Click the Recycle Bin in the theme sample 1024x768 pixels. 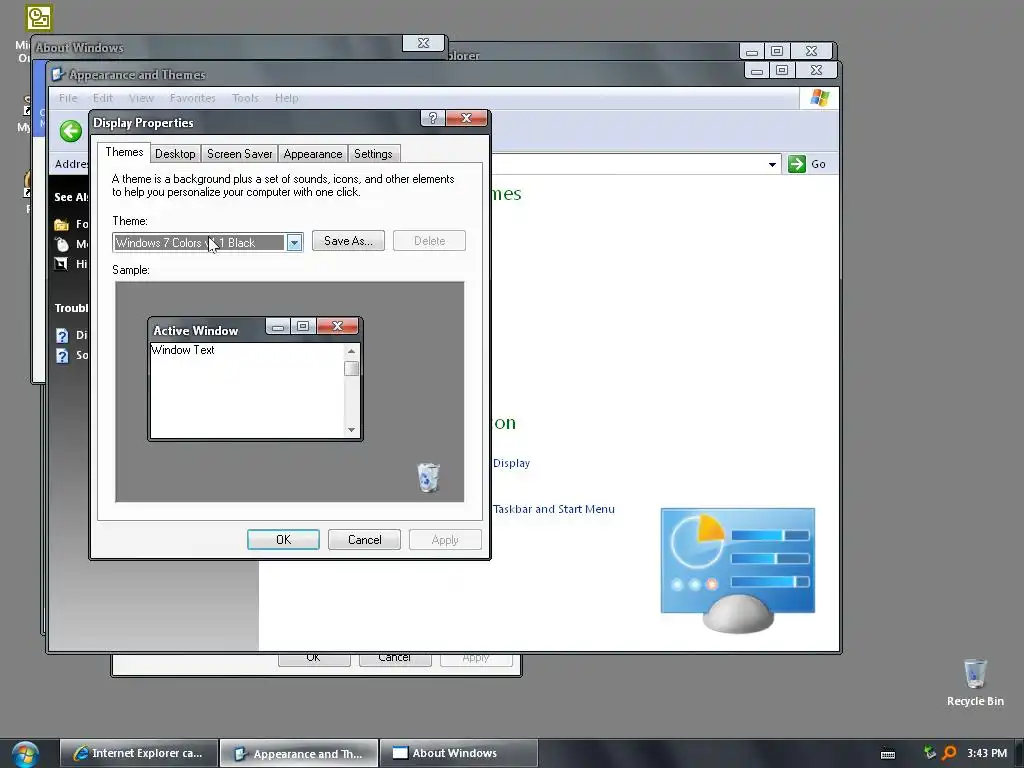[x=428, y=477]
